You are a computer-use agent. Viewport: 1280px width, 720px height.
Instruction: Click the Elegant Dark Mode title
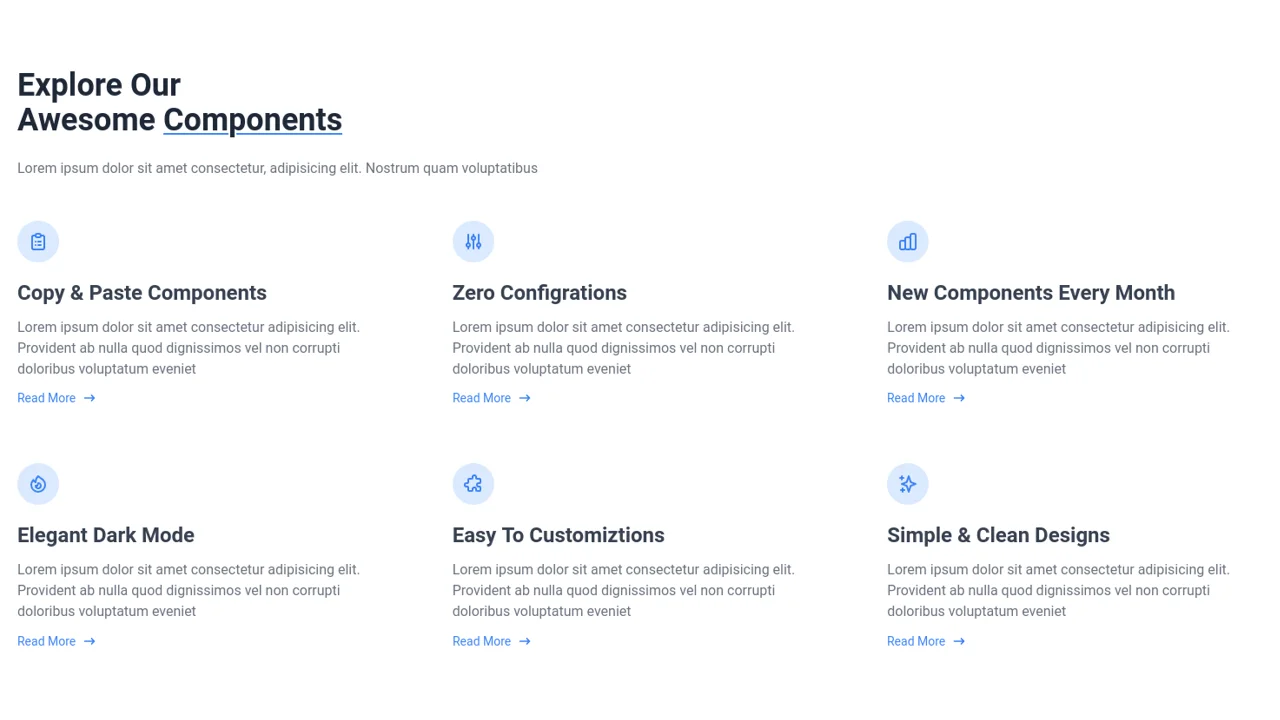pyautogui.click(x=106, y=535)
